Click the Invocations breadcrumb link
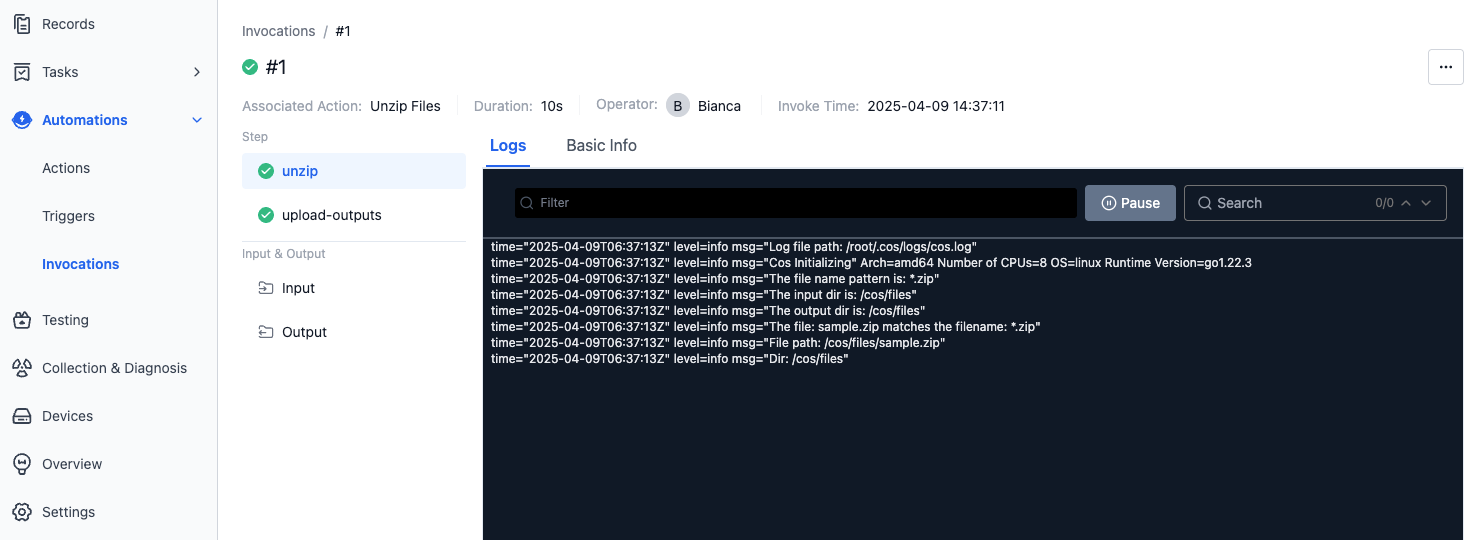This screenshot has width=1481, height=540. (x=279, y=31)
